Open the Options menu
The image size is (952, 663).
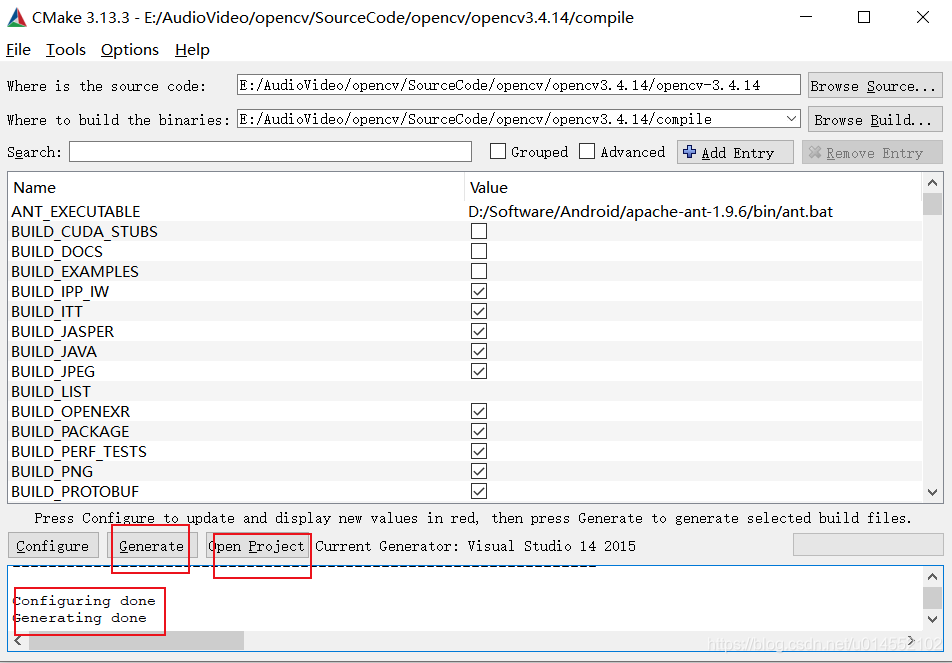[x=130, y=50]
